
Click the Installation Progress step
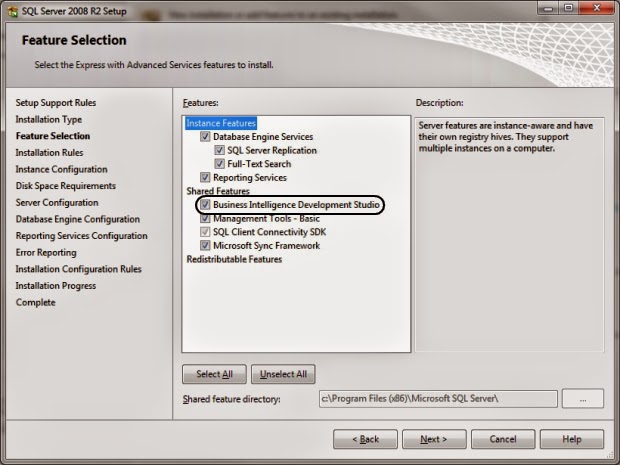(x=56, y=285)
